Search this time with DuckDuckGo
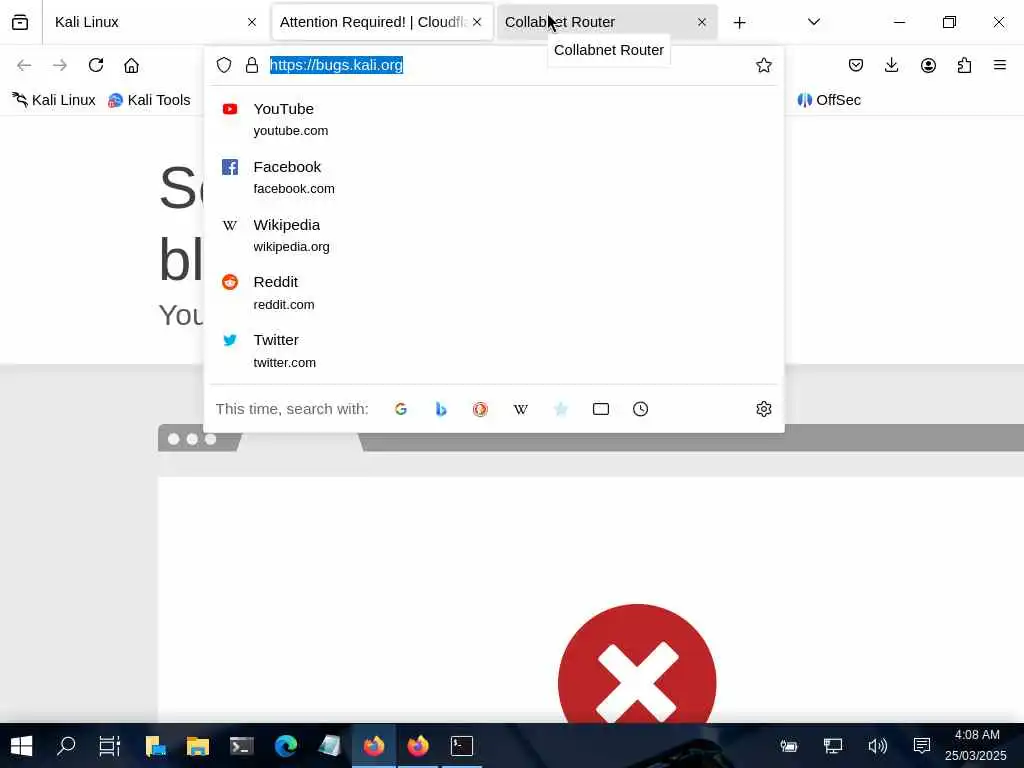The image size is (1024, 768). coord(480,409)
